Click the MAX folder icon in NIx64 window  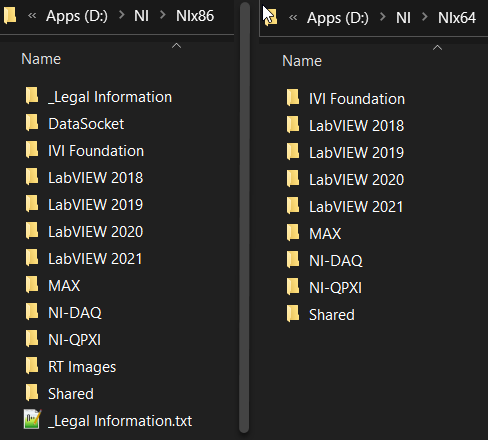point(293,233)
